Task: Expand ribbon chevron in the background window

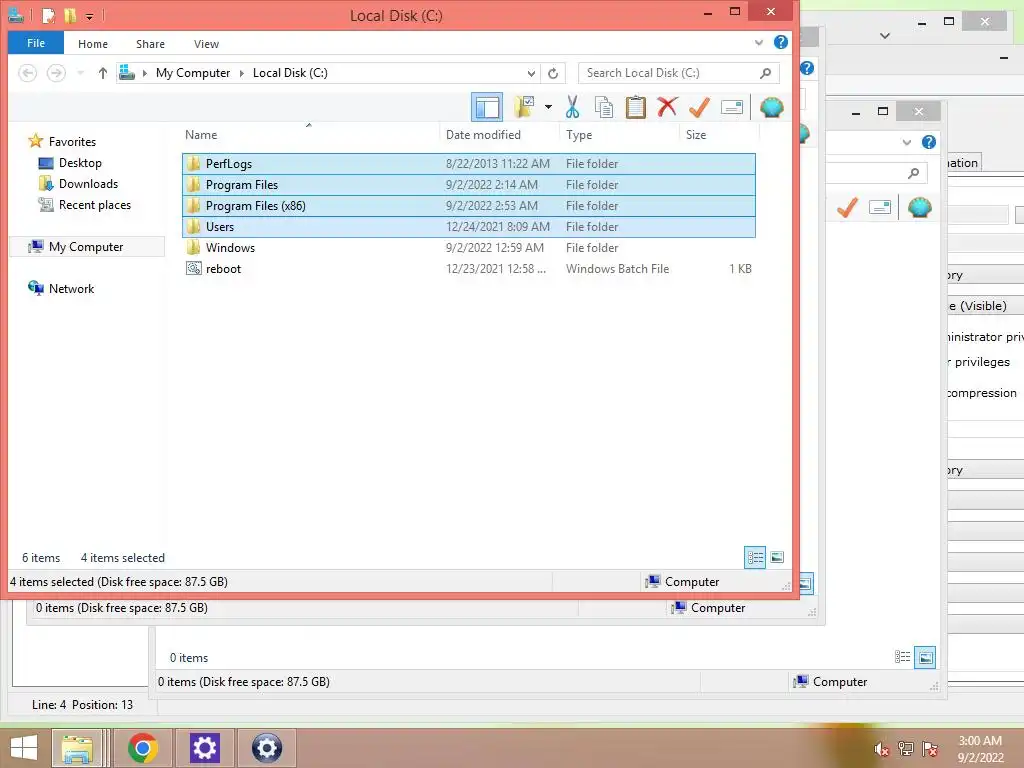Action: [x=906, y=142]
